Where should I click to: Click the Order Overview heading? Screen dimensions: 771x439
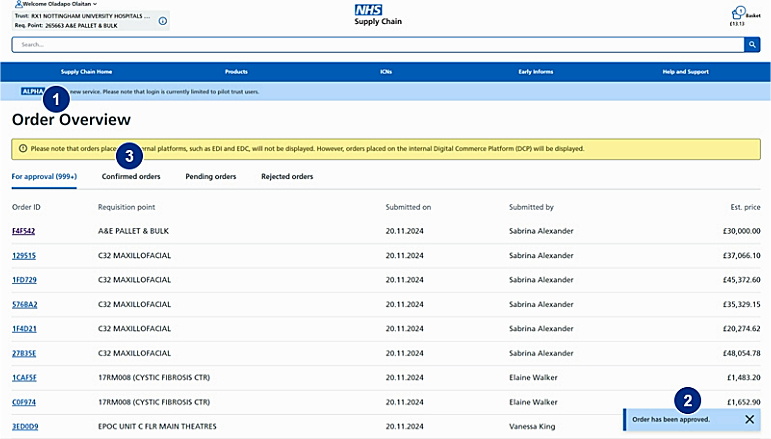[71, 119]
